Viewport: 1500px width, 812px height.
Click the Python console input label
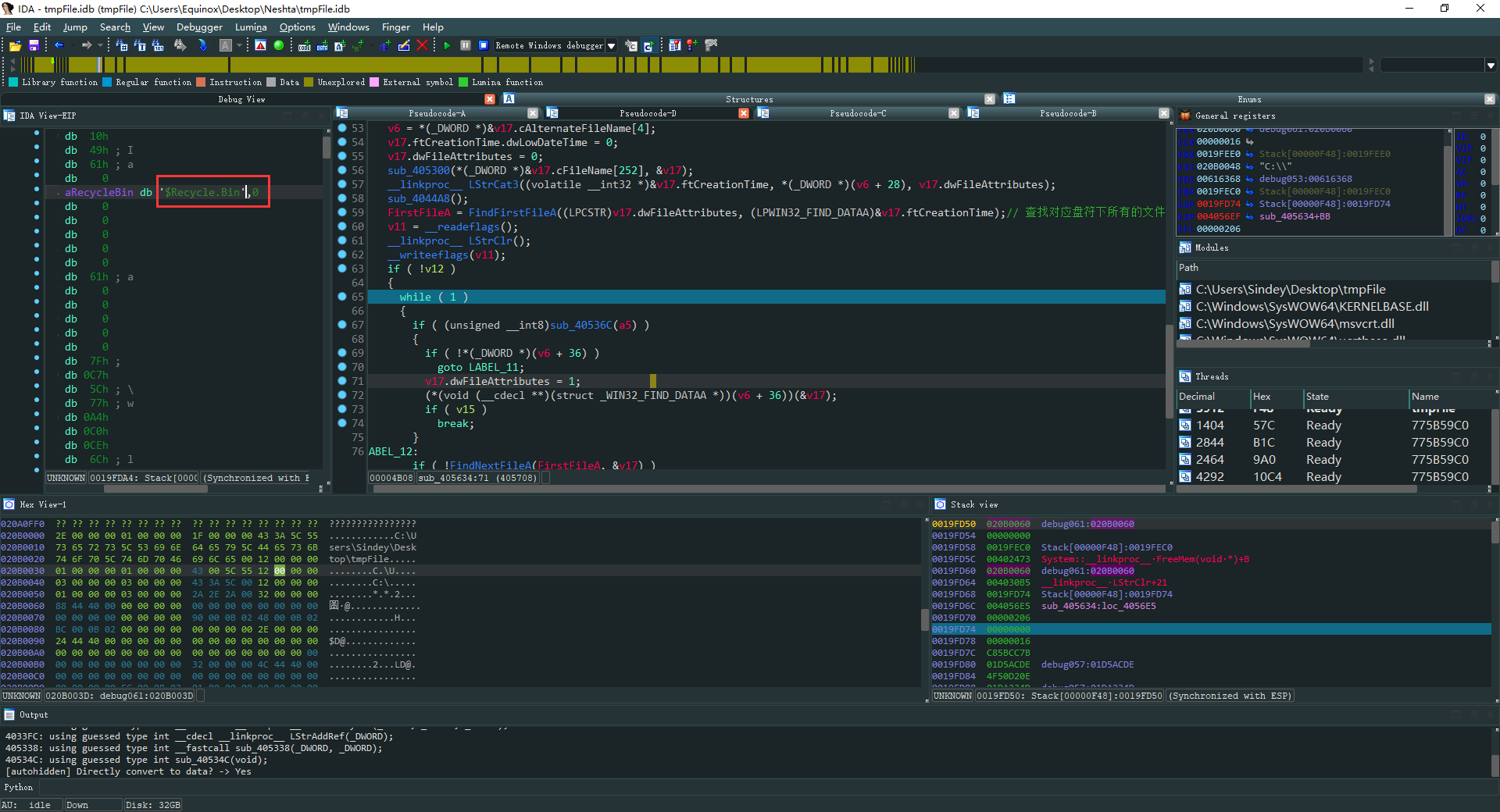19,787
